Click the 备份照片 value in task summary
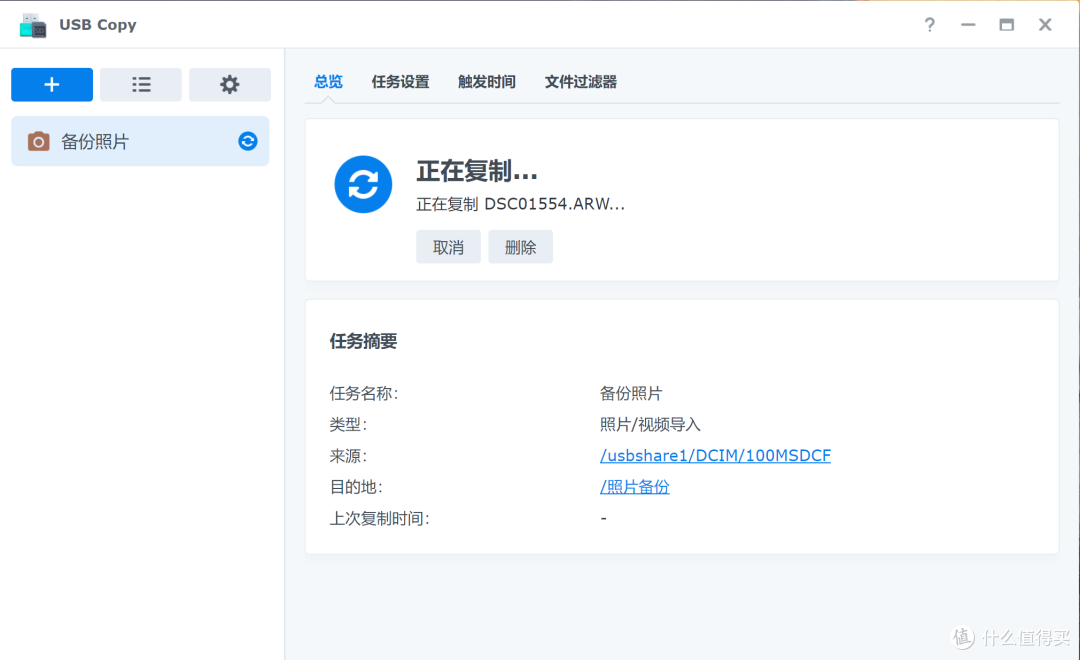1080x660 pixels. pos(631,393)
